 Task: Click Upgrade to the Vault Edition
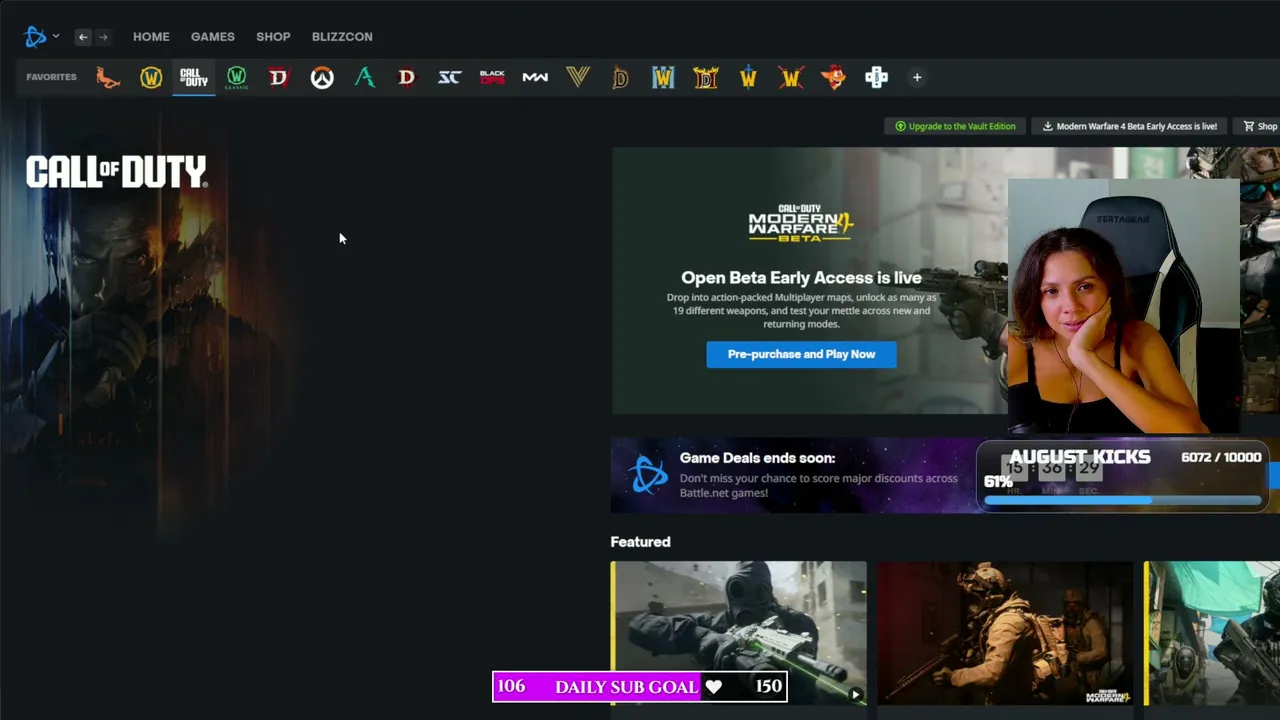pyautogui.click(x=955, y=126)
